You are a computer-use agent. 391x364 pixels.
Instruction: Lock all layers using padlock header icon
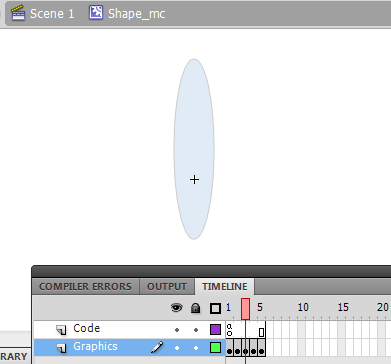[196, 308]
